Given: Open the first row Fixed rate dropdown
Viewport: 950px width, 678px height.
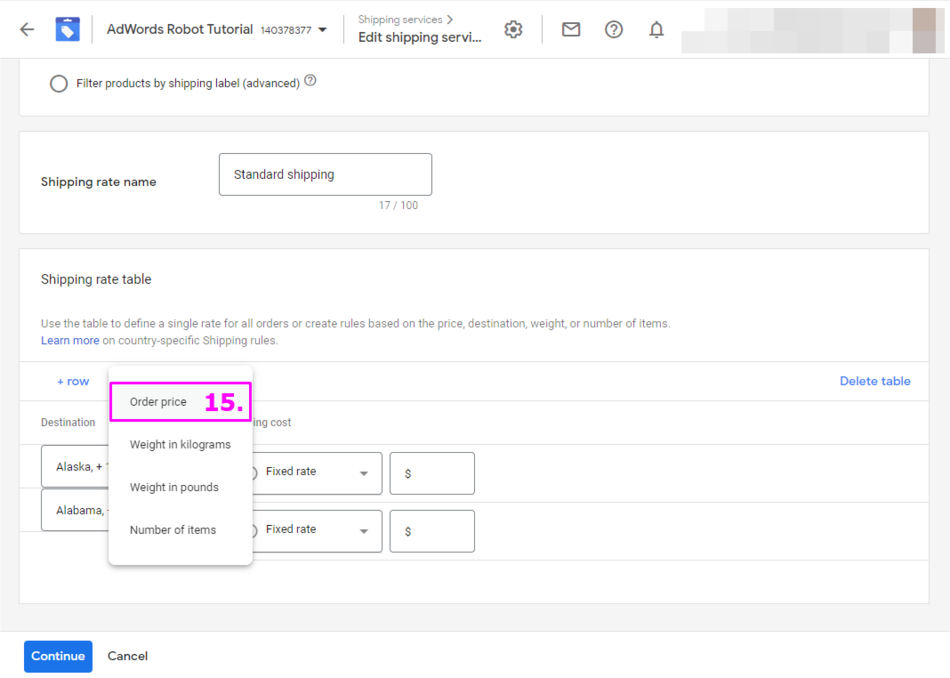Looking at the screenshot, I should tap(314, 472).
